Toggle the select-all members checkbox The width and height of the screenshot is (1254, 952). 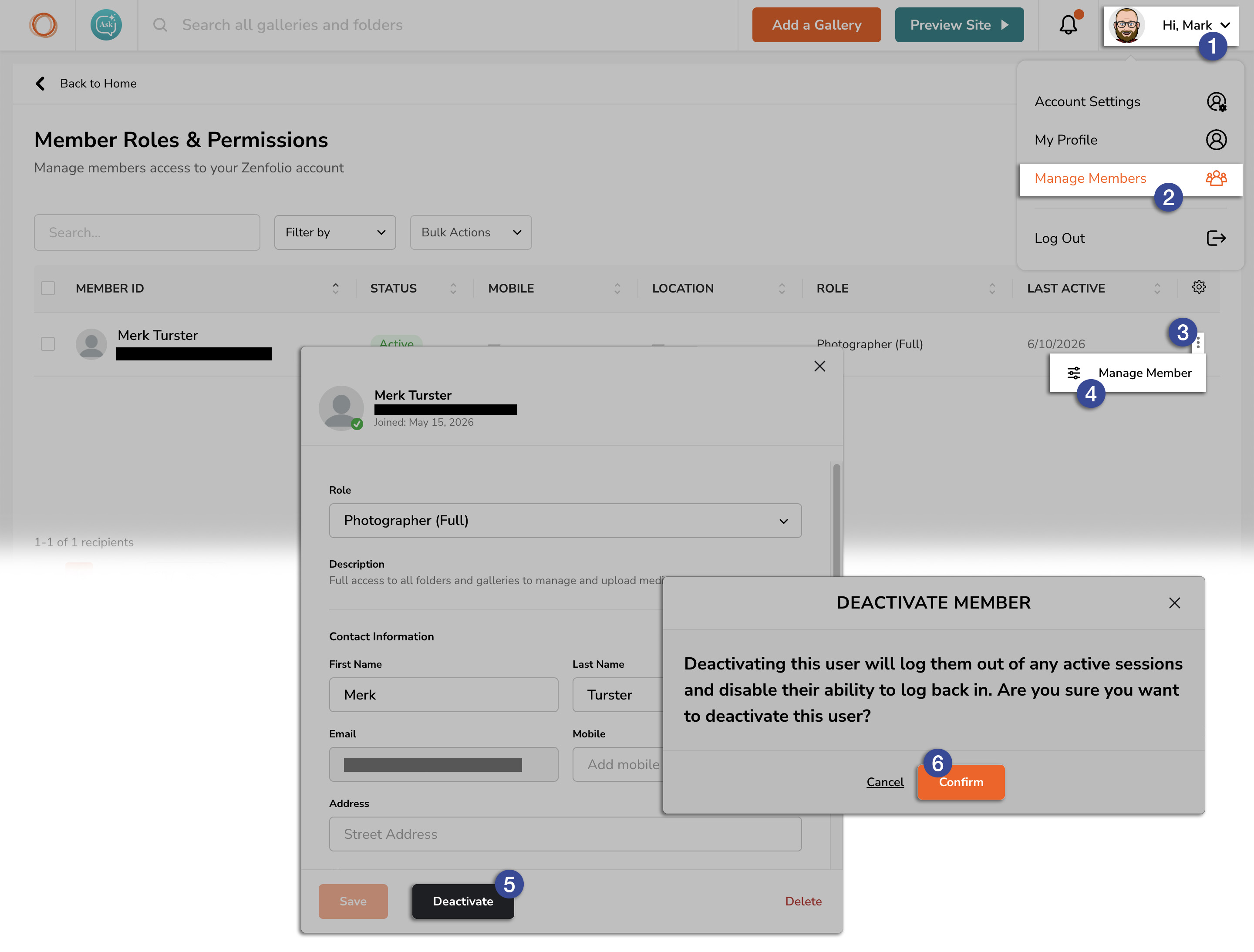pyautogui.click(x=48, y=289)
